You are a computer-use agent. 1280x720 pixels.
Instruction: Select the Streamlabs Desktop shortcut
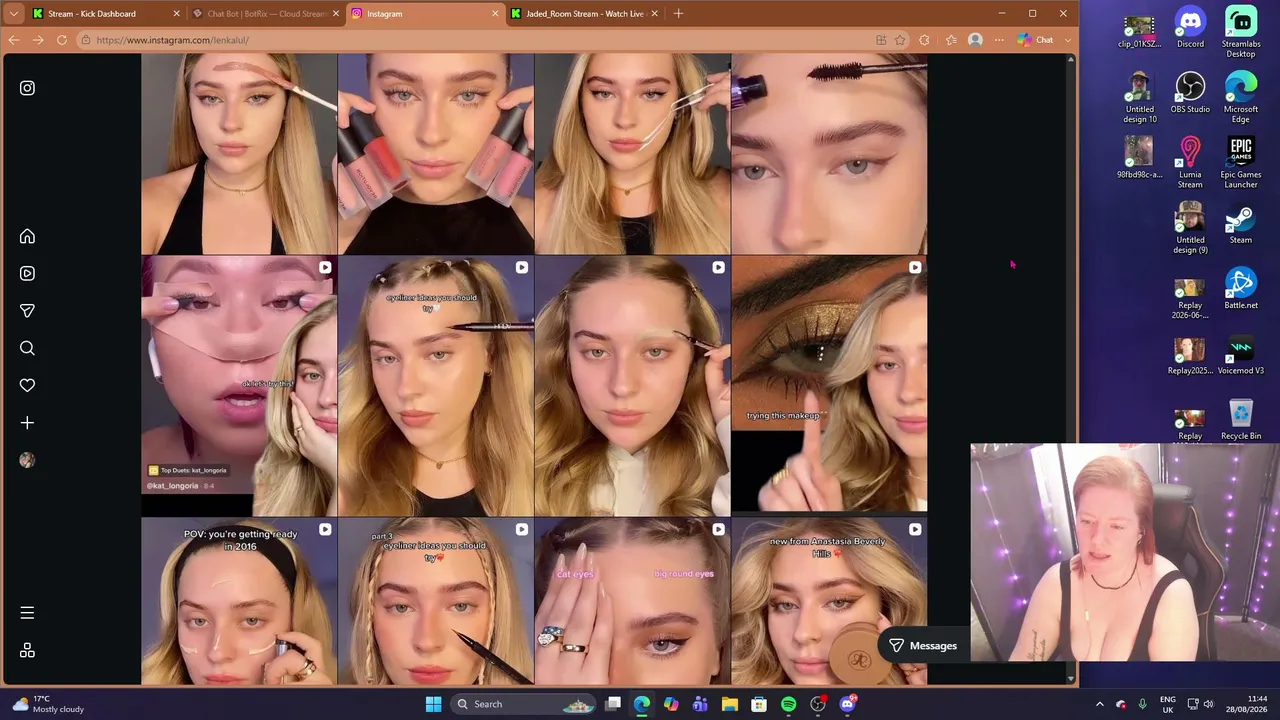click(x=1241, y=32)
